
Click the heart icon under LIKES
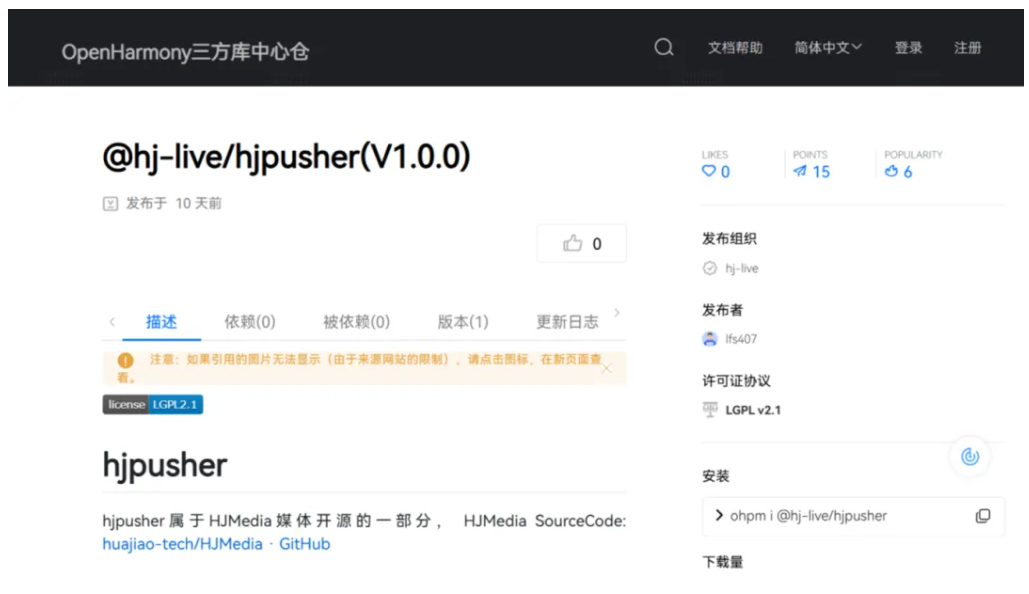click(x=709, y=171)
